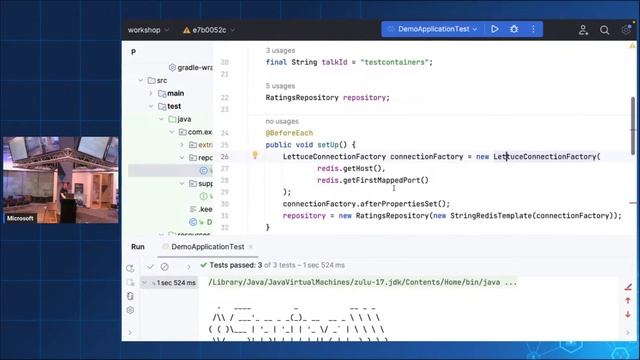640x360 pixels.
Task: Expand the chevron at Run panel bottom-left
Action: click(x=130, y=333)
